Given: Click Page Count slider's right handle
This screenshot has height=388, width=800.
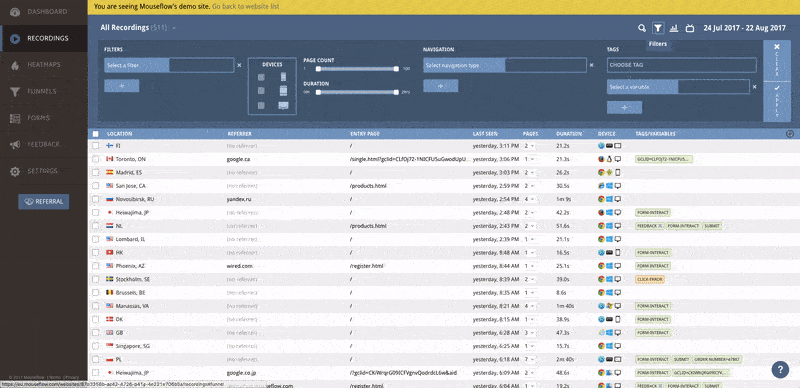Looking at the screenshot, I should pos(396,68).
